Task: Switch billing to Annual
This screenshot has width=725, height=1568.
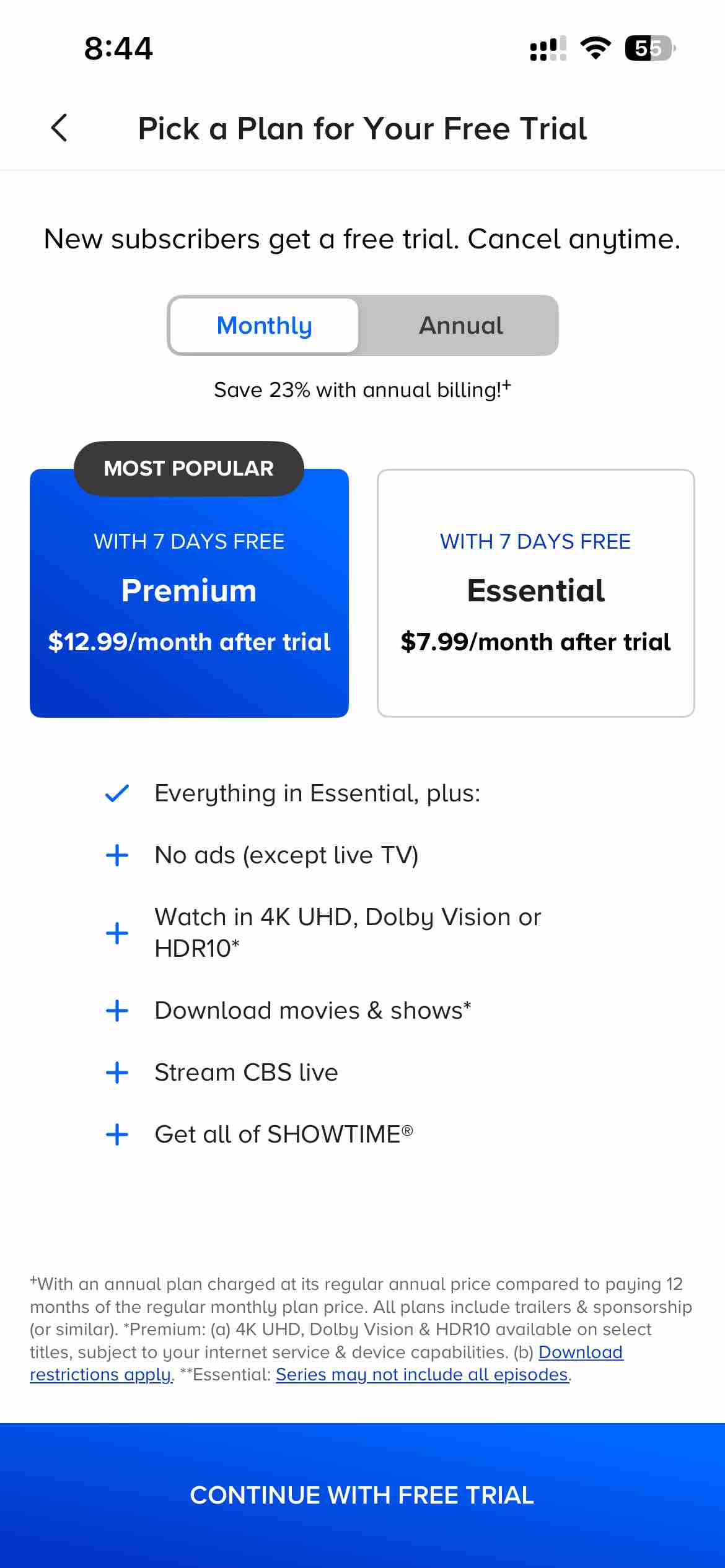Action: click(x=460, y=326)
